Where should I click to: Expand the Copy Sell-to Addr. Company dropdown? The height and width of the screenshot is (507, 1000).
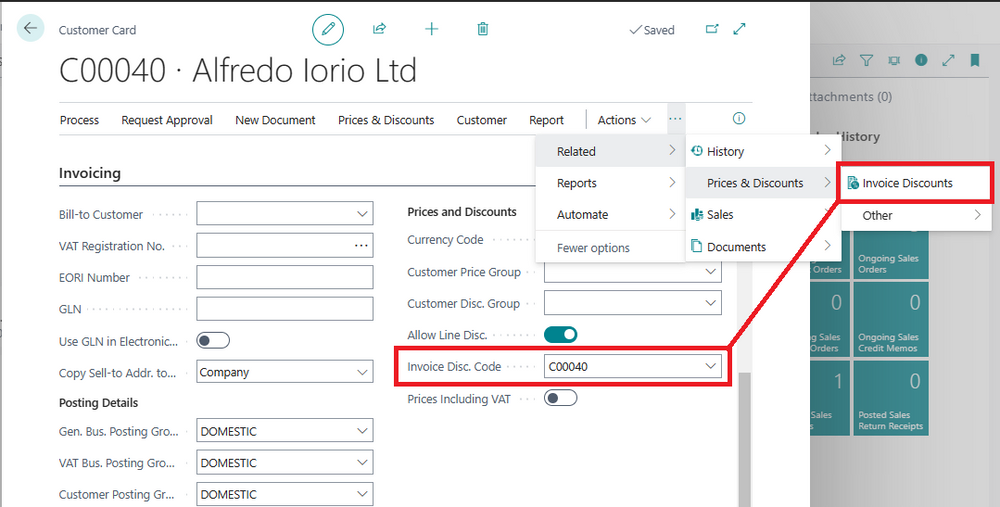tap(285, 372)
